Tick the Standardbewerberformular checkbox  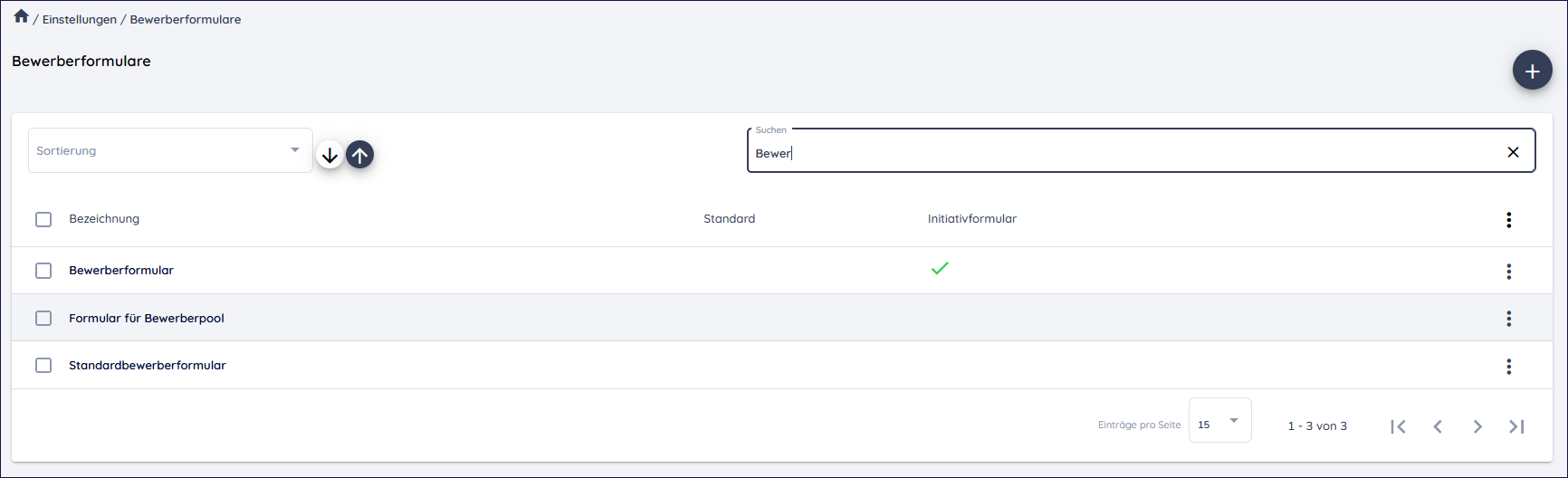(43, 366)
